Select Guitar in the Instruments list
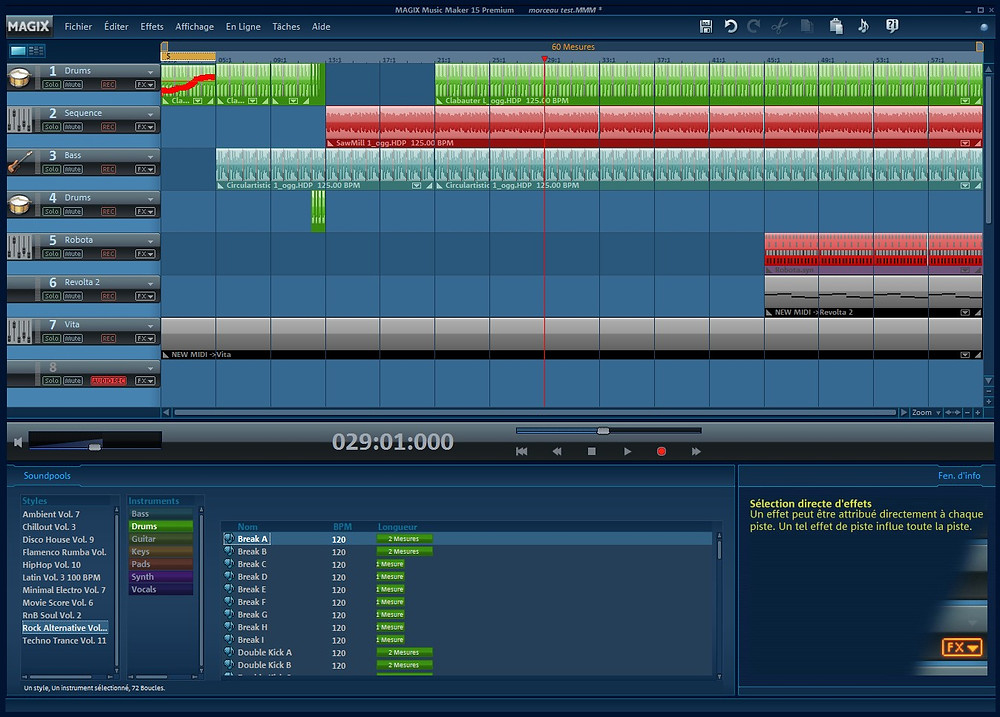1000x717 pixels. (161, 539)
